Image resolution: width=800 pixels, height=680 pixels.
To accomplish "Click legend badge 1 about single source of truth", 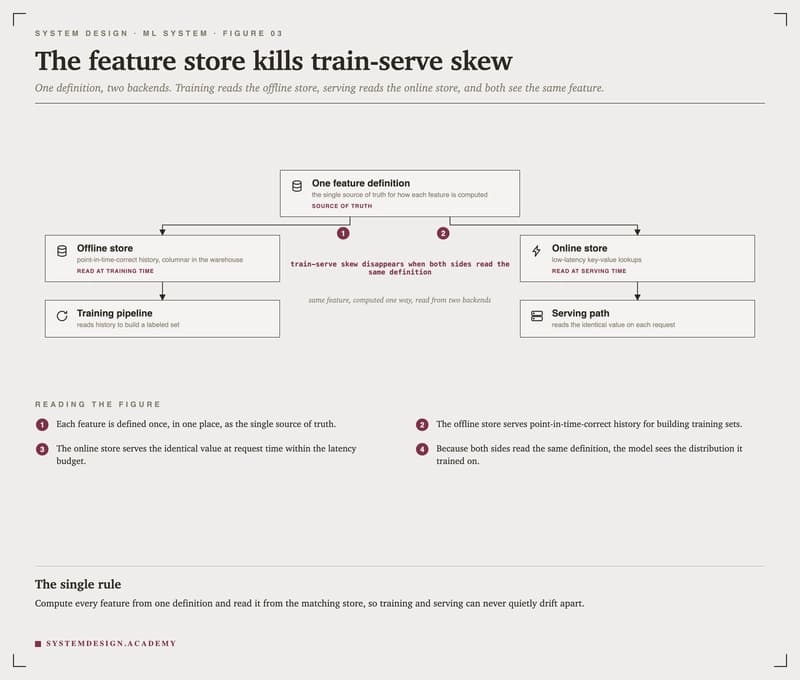I will (x=42, y=424).
